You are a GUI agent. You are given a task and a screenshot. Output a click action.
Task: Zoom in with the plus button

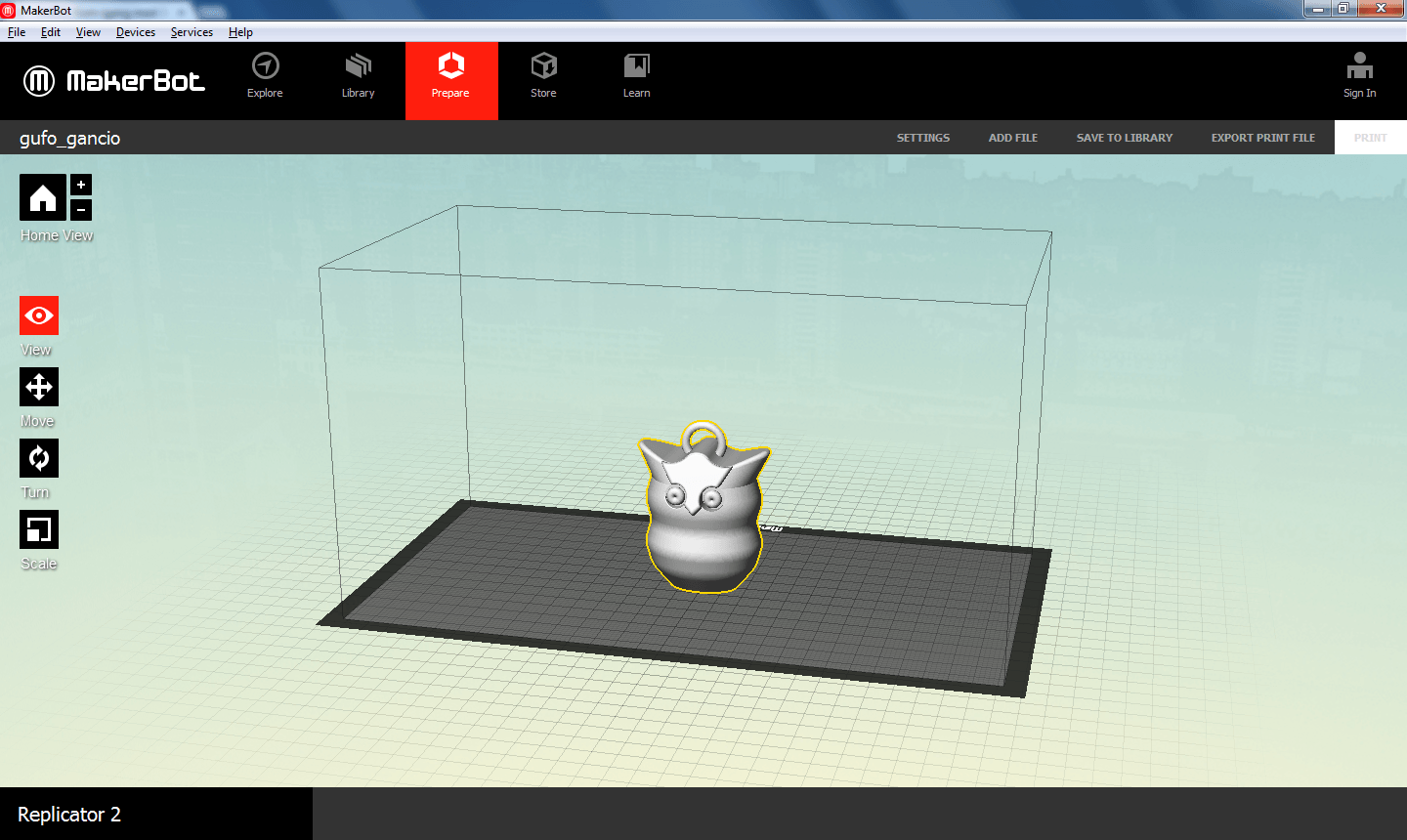pyautogui.click(x=81, y=185)
